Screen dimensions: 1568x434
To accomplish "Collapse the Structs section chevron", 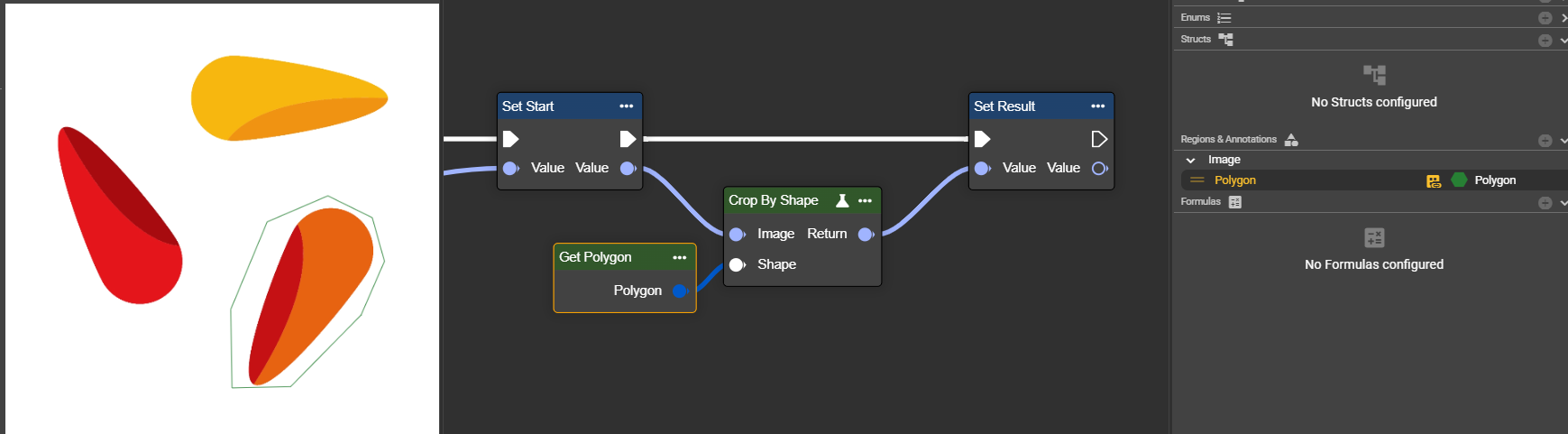I will pyautogui.click(x=1563, y=40).
